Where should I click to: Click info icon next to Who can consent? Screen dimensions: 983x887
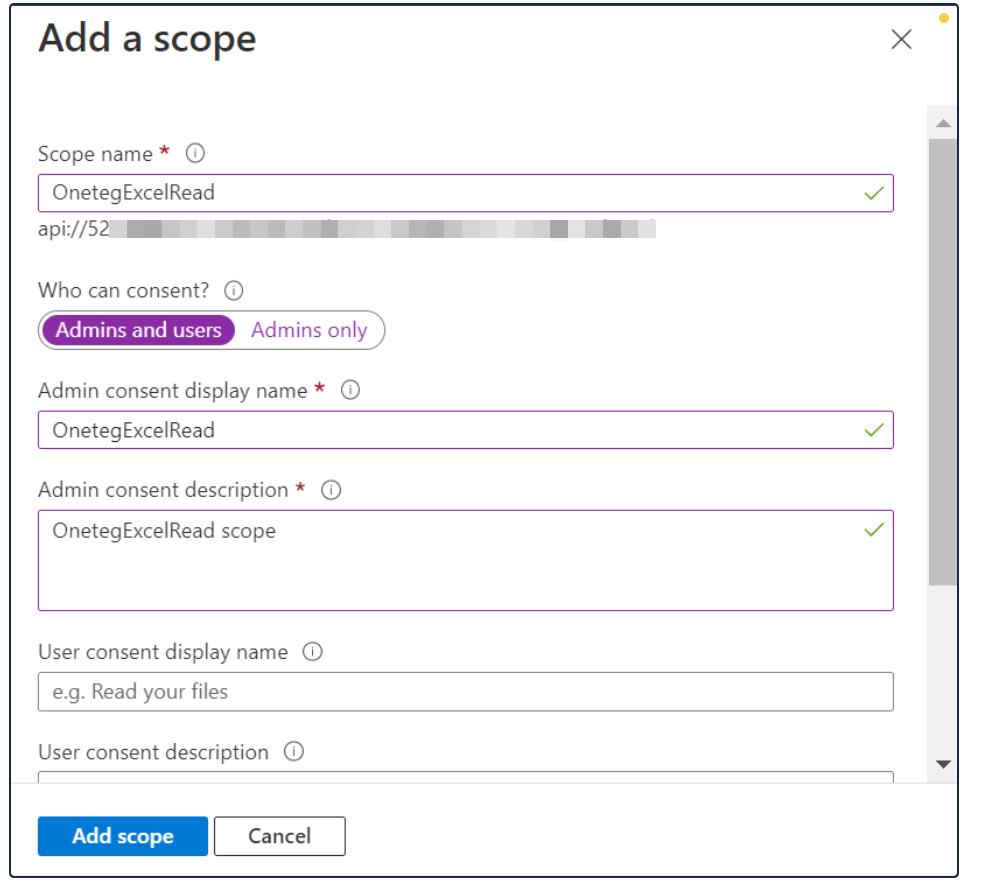click(234, 291)
